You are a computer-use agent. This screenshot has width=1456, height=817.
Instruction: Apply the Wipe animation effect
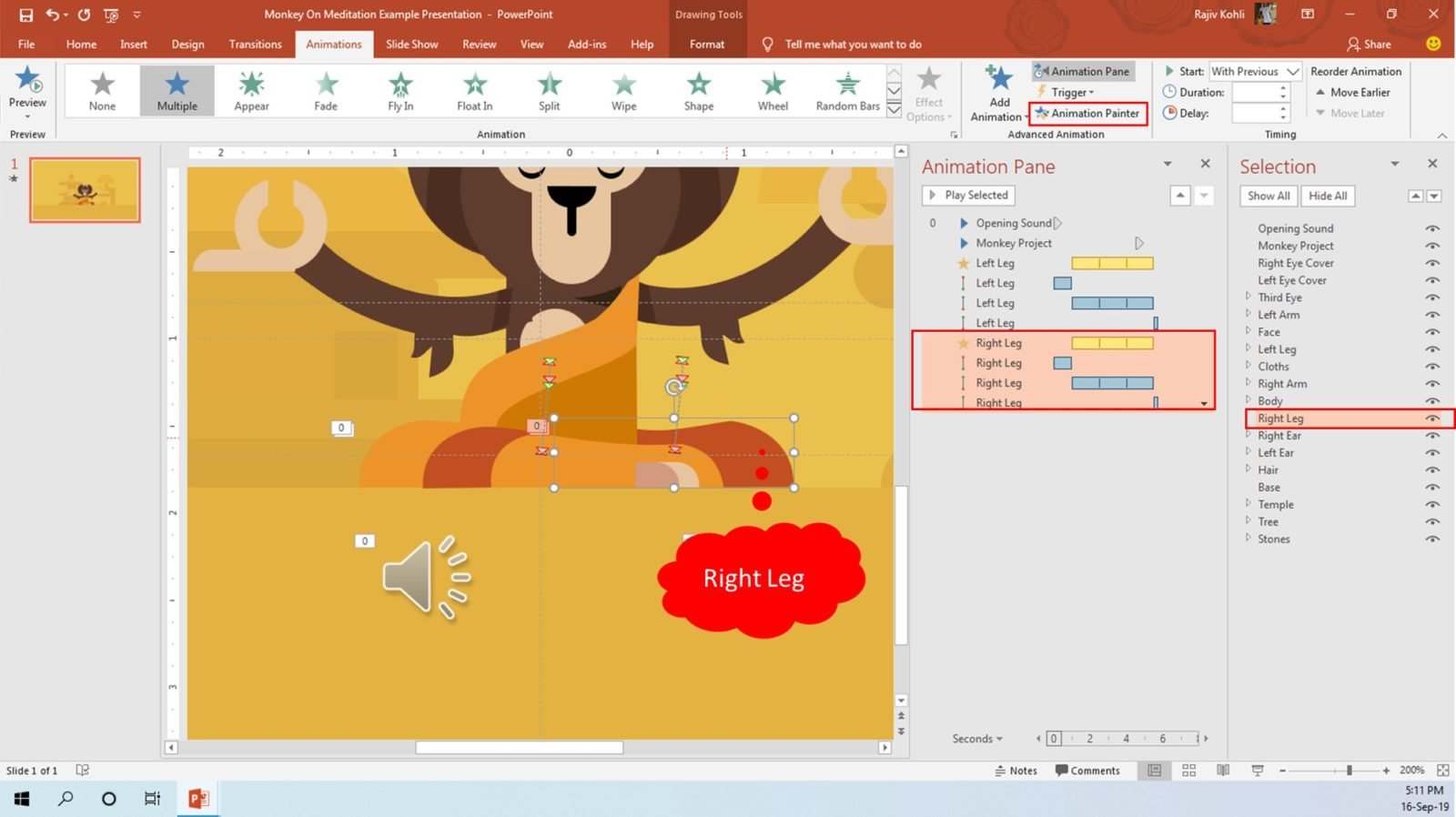[x=624, y=90]
